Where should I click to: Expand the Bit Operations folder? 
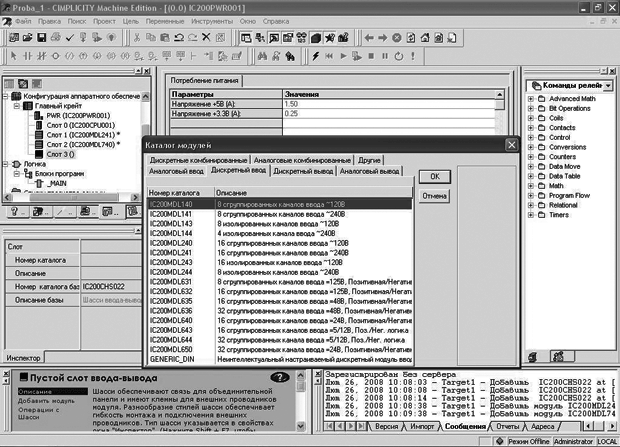(531, 108)
